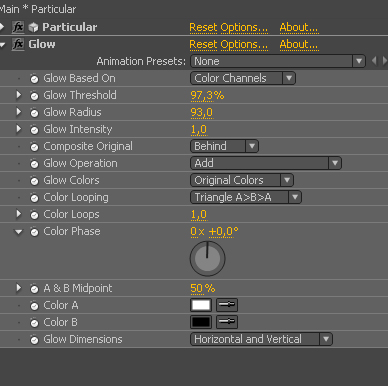Expand the Particular effect properties
The image size is (388, 386).
click(2, 27)
